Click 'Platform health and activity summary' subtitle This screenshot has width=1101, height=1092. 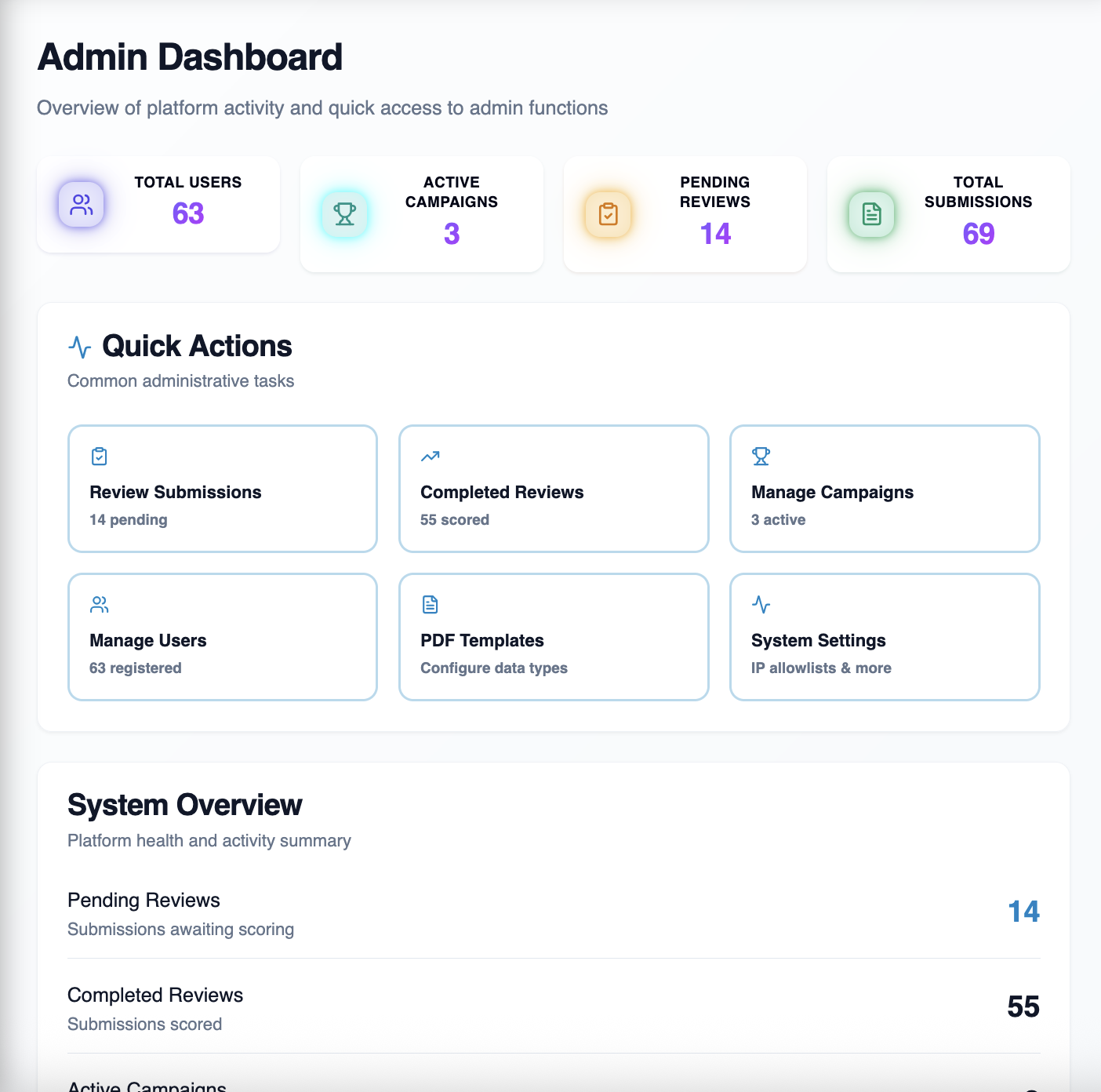(x=209, y=841)
